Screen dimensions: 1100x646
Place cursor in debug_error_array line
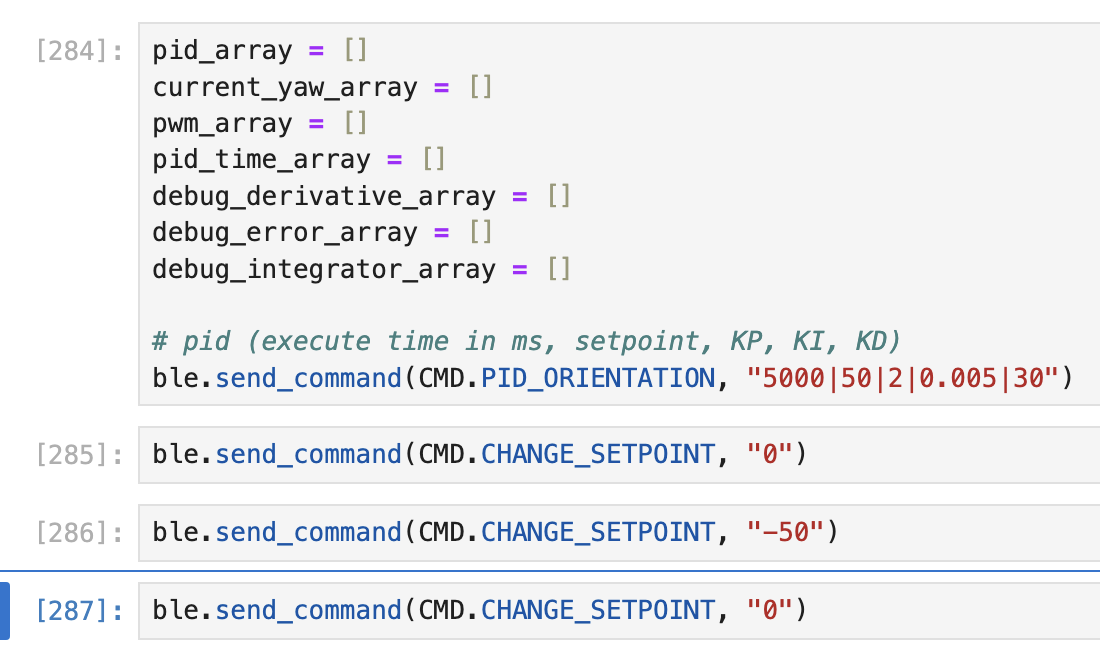[322, 232]
